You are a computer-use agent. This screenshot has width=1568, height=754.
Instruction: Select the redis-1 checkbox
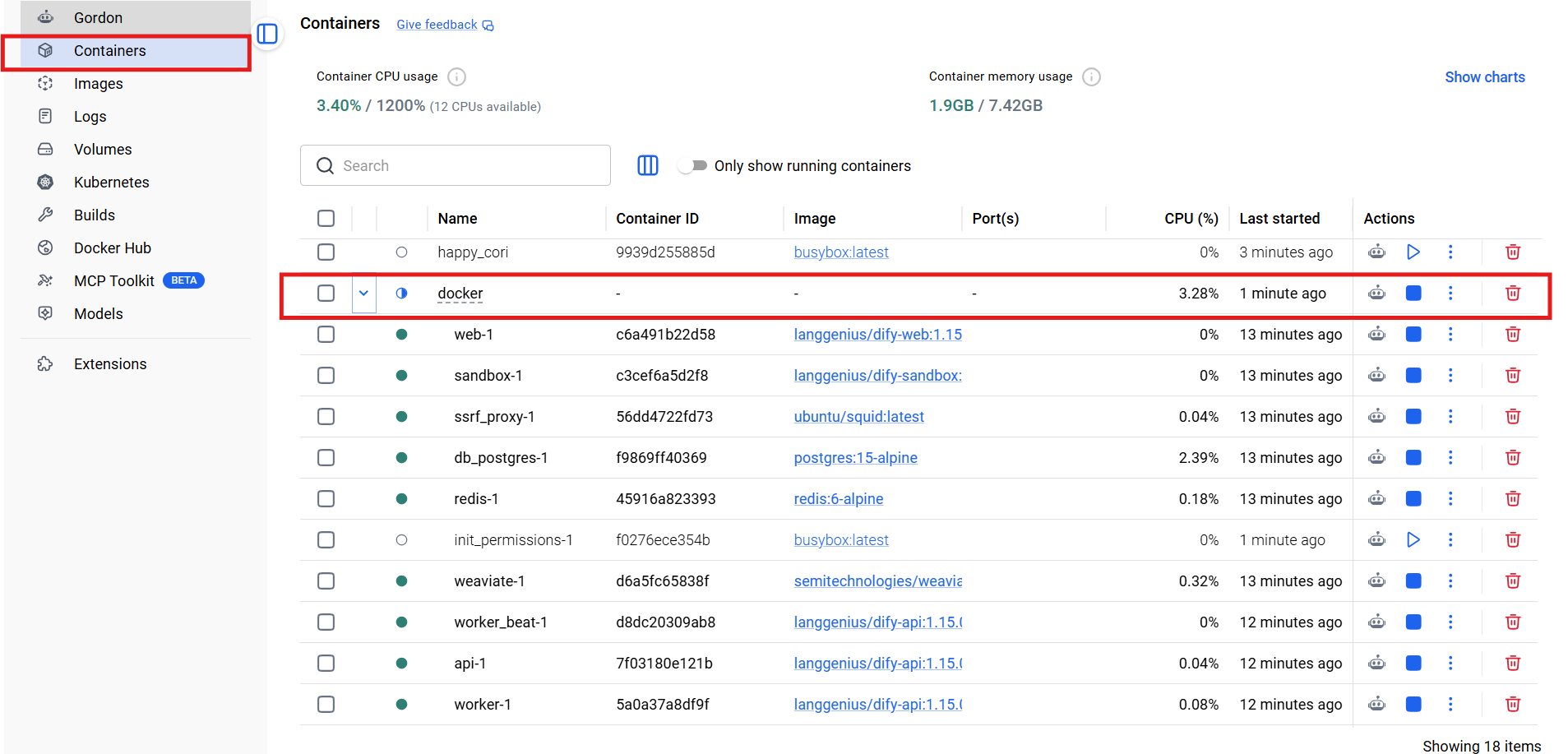(326, 498)
